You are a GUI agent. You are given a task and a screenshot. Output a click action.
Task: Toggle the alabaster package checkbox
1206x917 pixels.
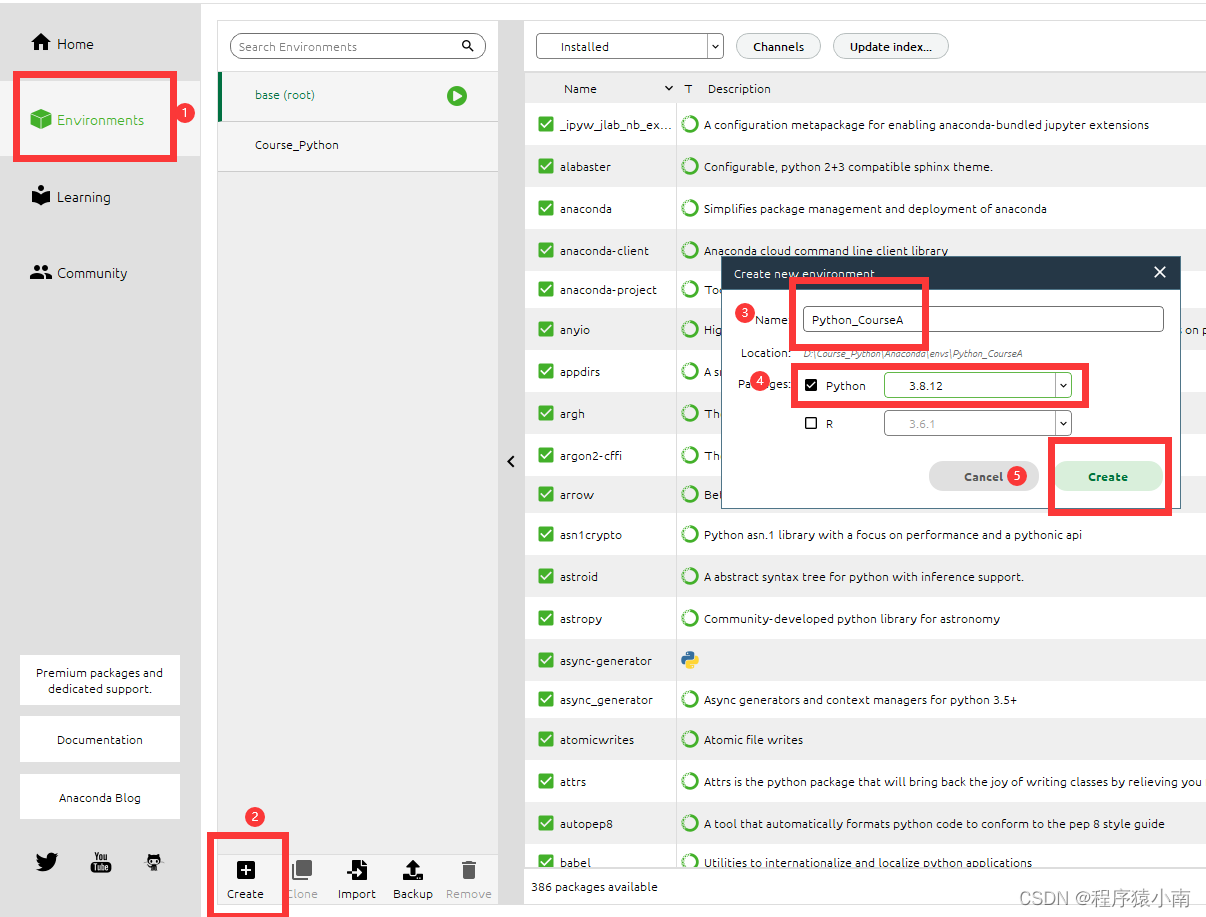point(546,166)
